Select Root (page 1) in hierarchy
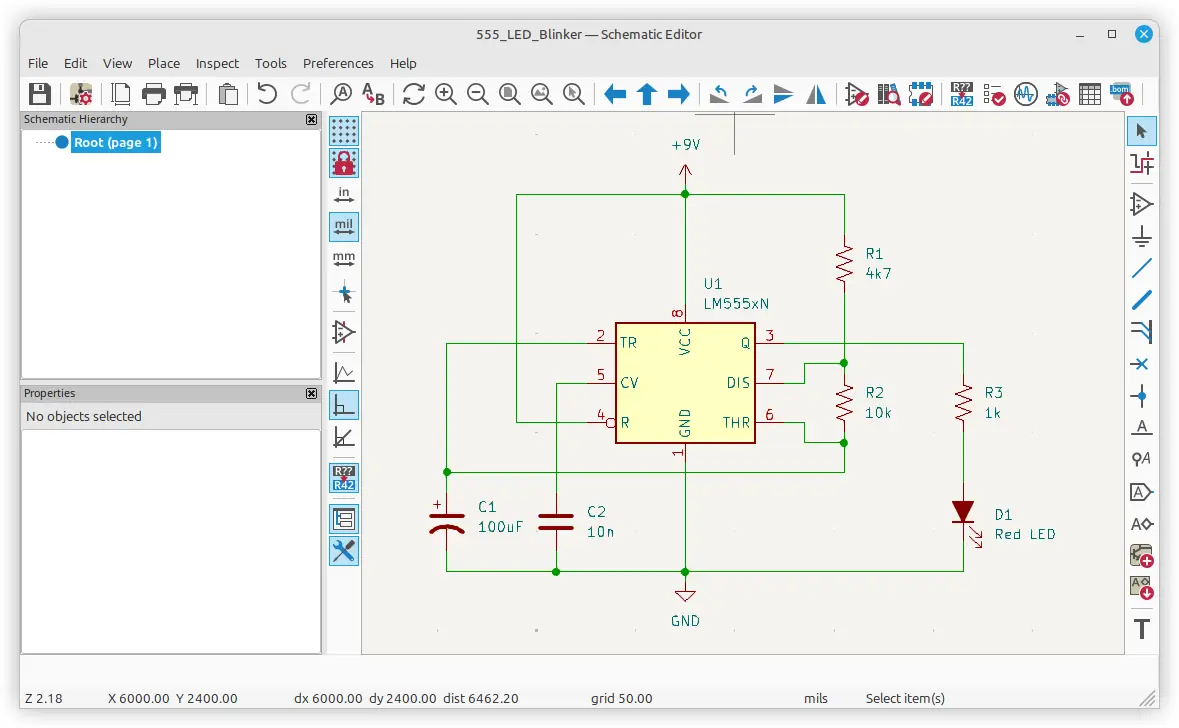 [x=116, y=142]
